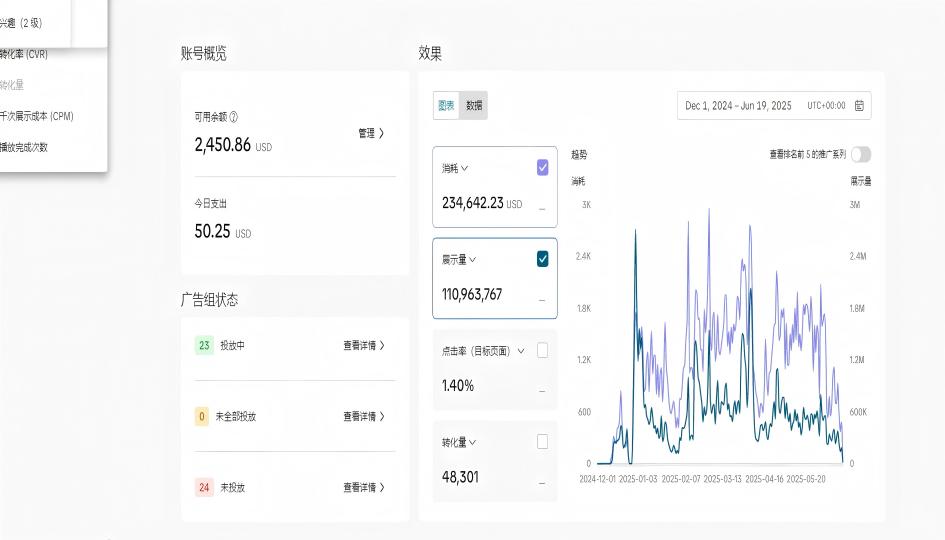Select 千次展示成本 (CPM) menu option
Image resolution: width=945 pixels, height=540 pixels.
click(37, 116)
